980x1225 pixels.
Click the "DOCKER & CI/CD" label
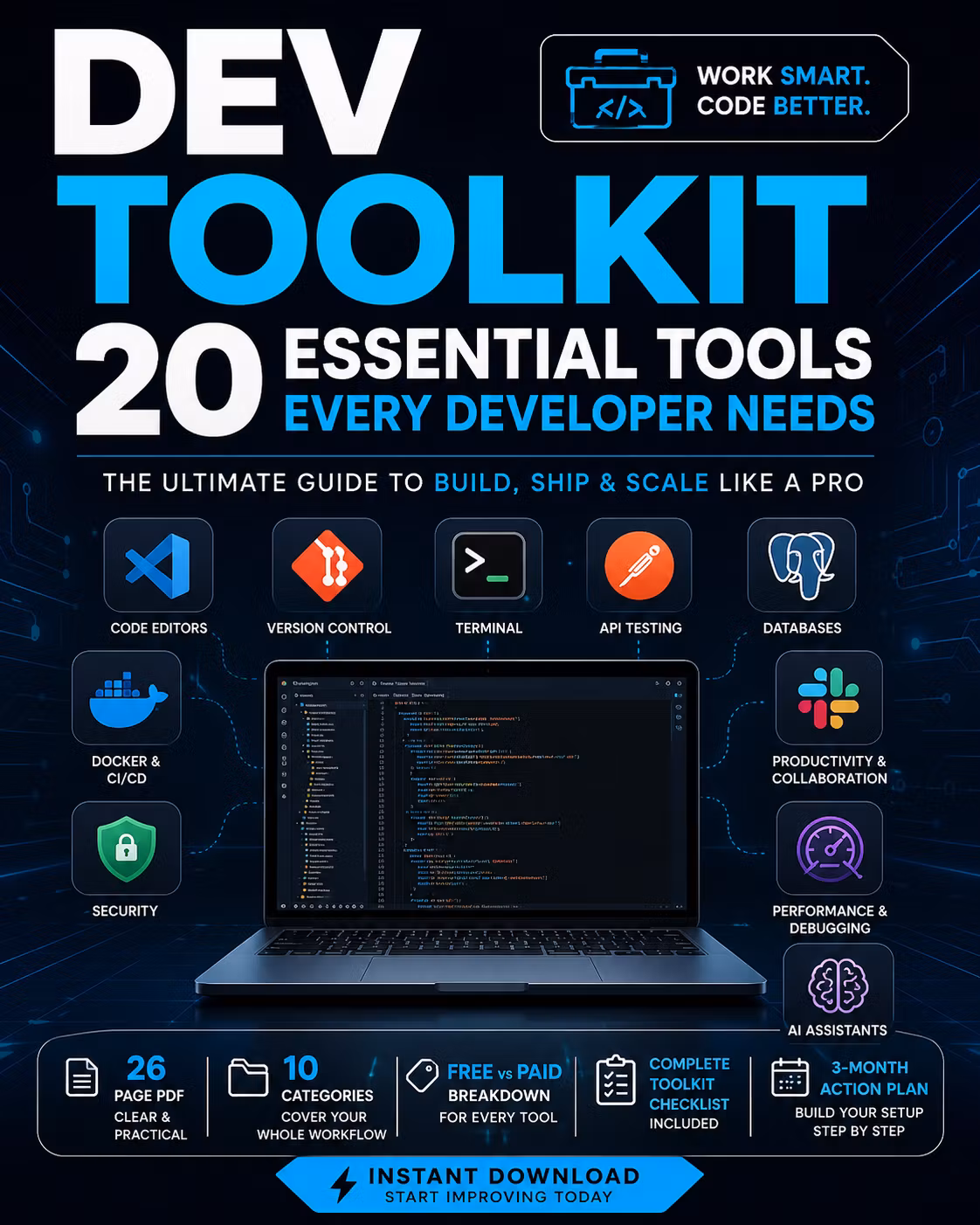[127, 770]
